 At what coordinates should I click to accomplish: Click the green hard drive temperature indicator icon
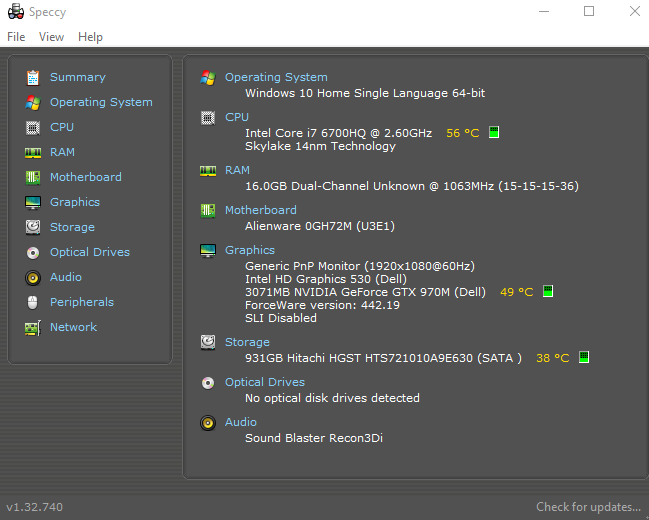click(584, 357)
